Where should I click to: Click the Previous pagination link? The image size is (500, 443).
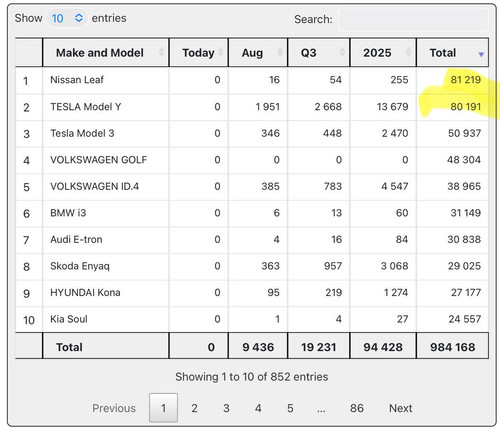[114, 408]
